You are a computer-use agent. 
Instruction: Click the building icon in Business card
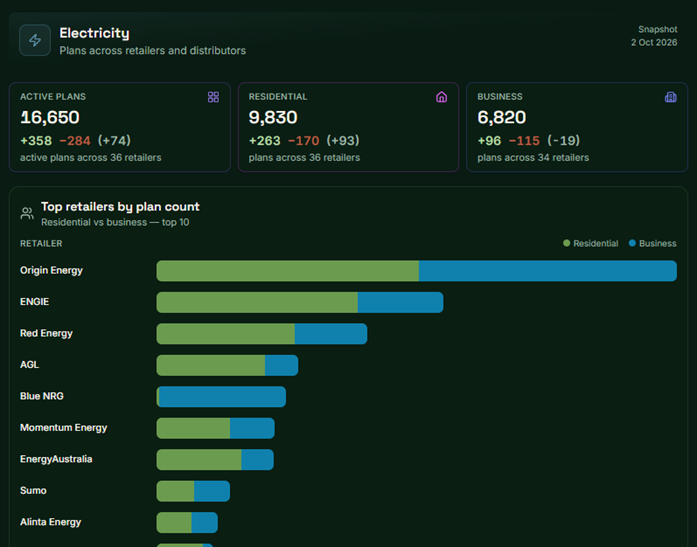coord(670,97)
